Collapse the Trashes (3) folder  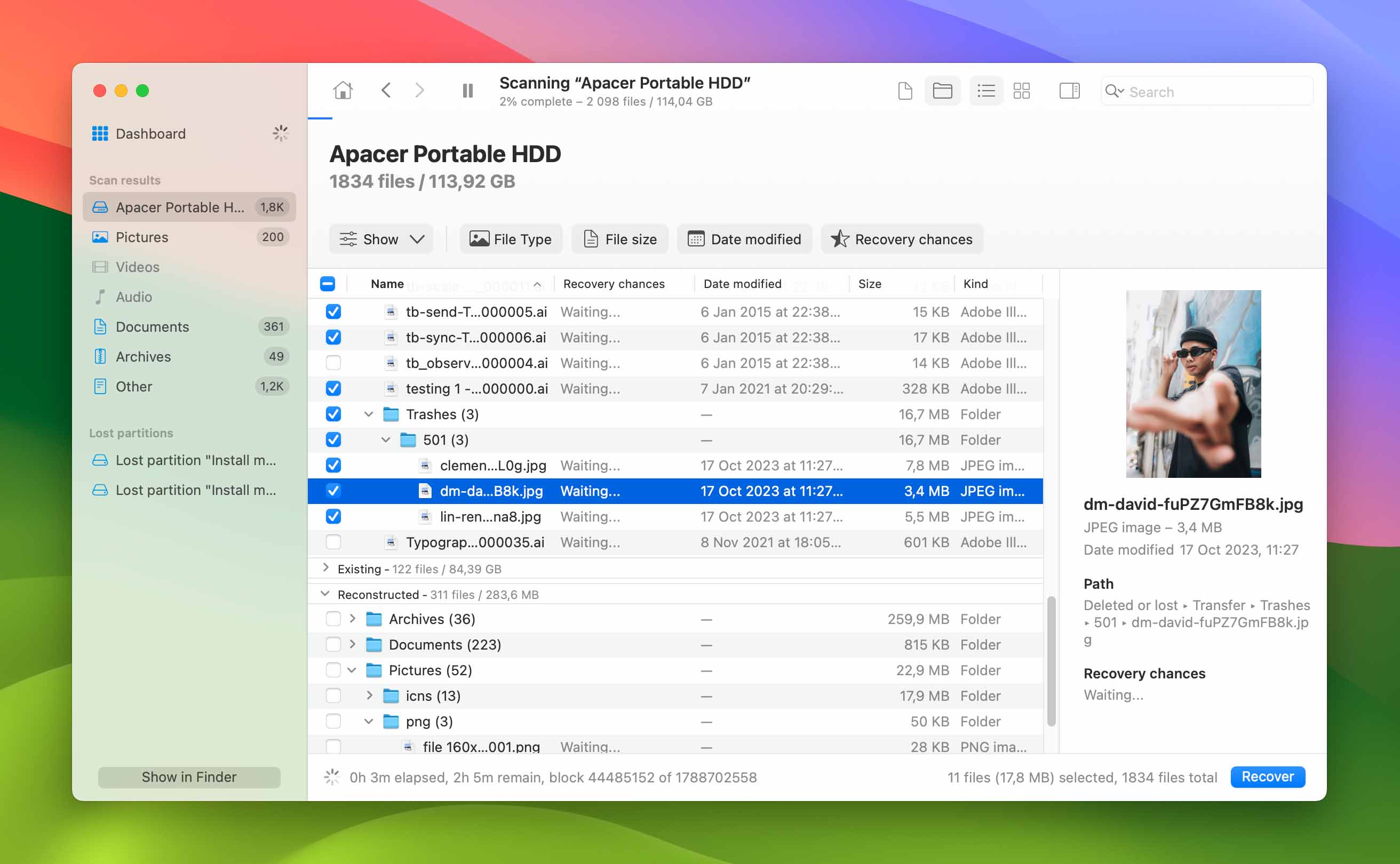[369, 414]
